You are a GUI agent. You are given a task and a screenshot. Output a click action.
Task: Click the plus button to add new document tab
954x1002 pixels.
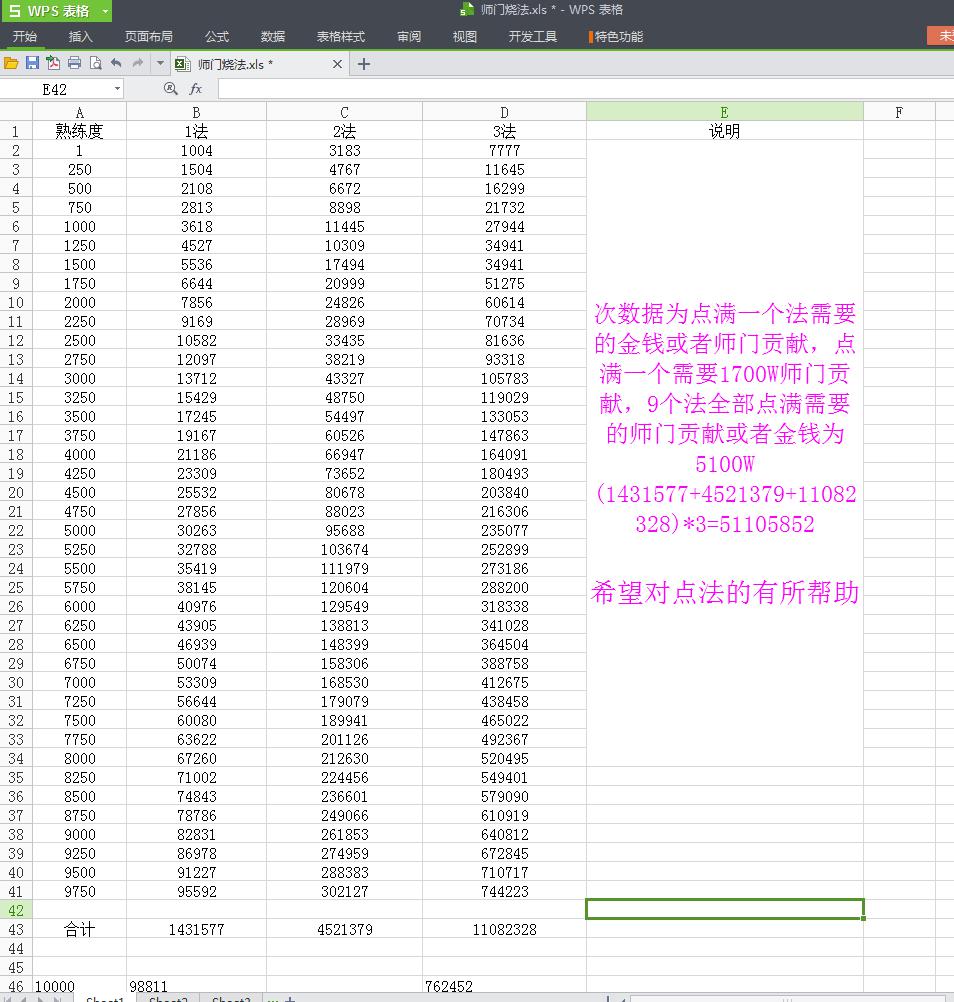364,64
